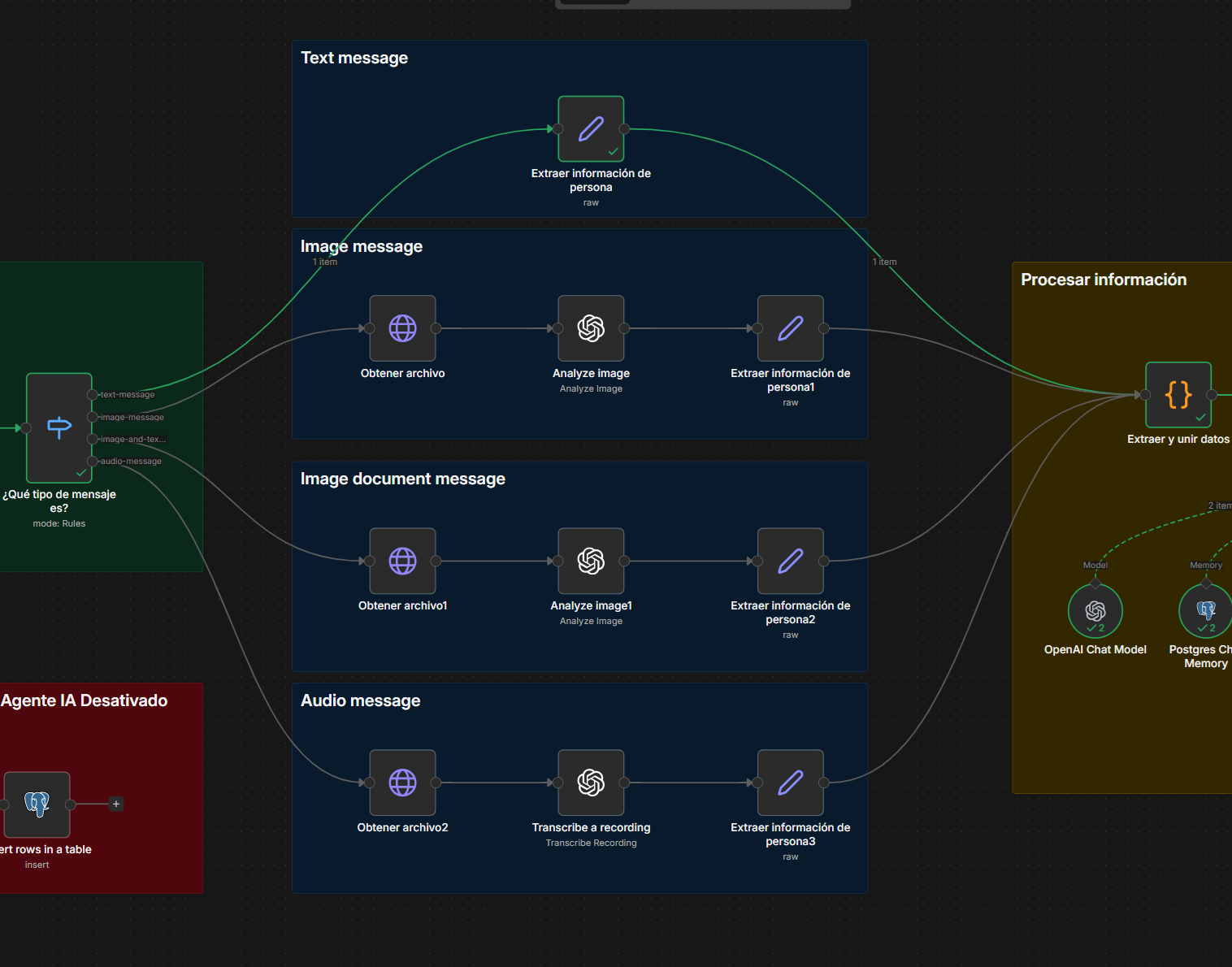Screen dimensions: 1232x967
Task: Select the 'Text message' sticky note title
Action: coord(354,58)
